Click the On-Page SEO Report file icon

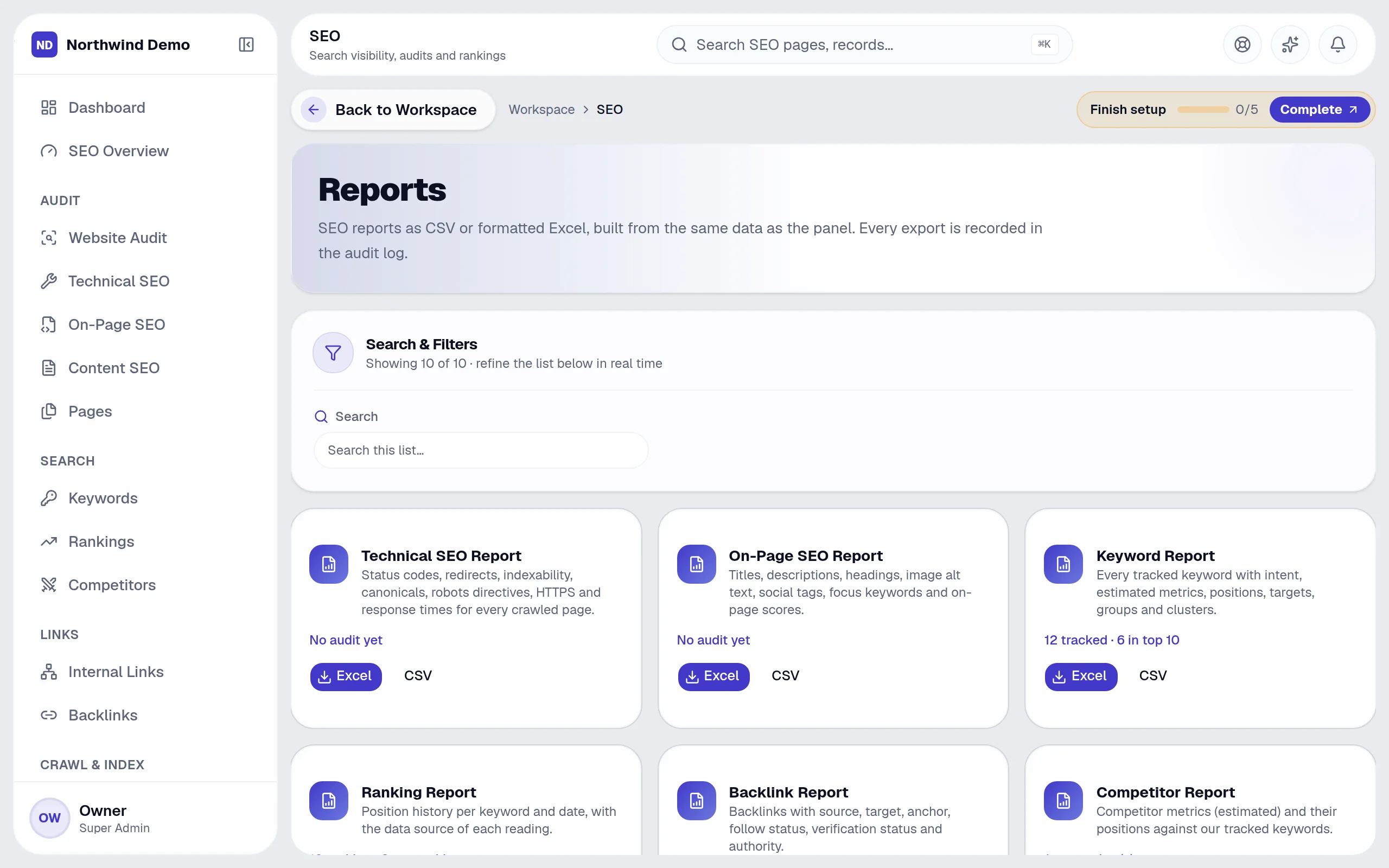(696, 564)
